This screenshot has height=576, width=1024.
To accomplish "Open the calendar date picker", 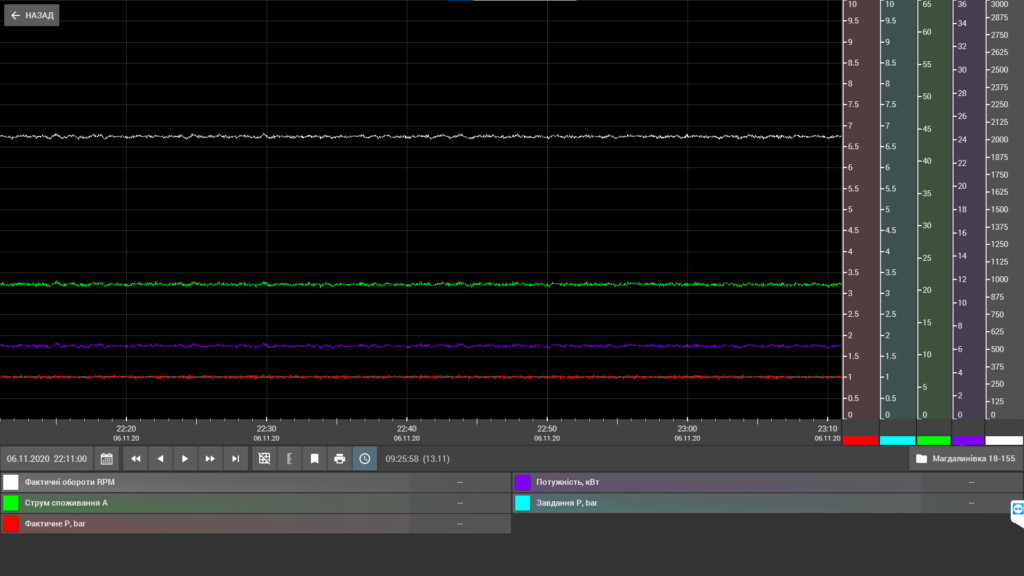I will (106, 459).
